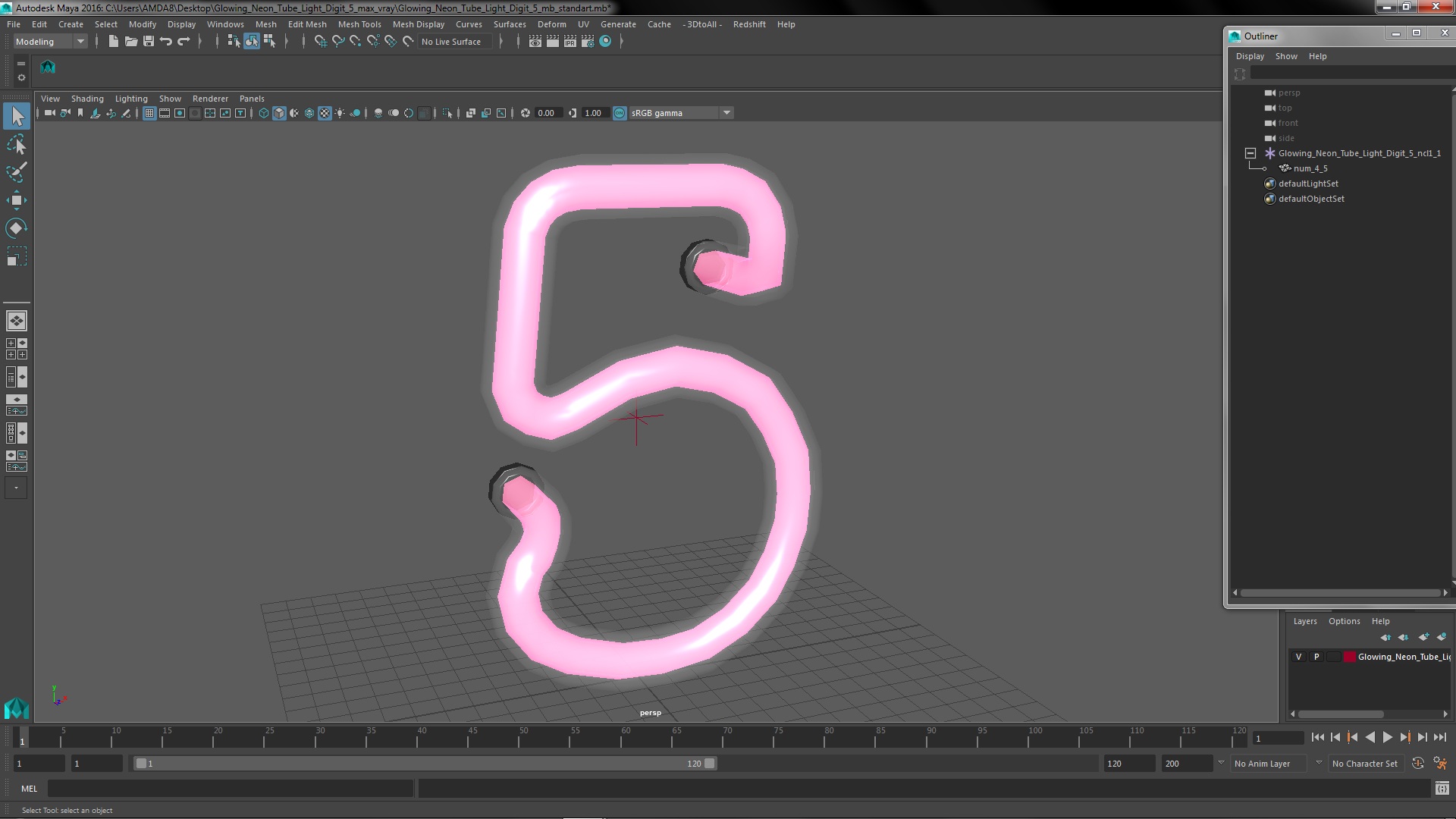Image resolution: width=1456 pixels, height=819 pixels.
Task: Collapse Glowing_Neon_Tube_Light_Digit_5 node in Outliner
Action: pos(1250,153)
